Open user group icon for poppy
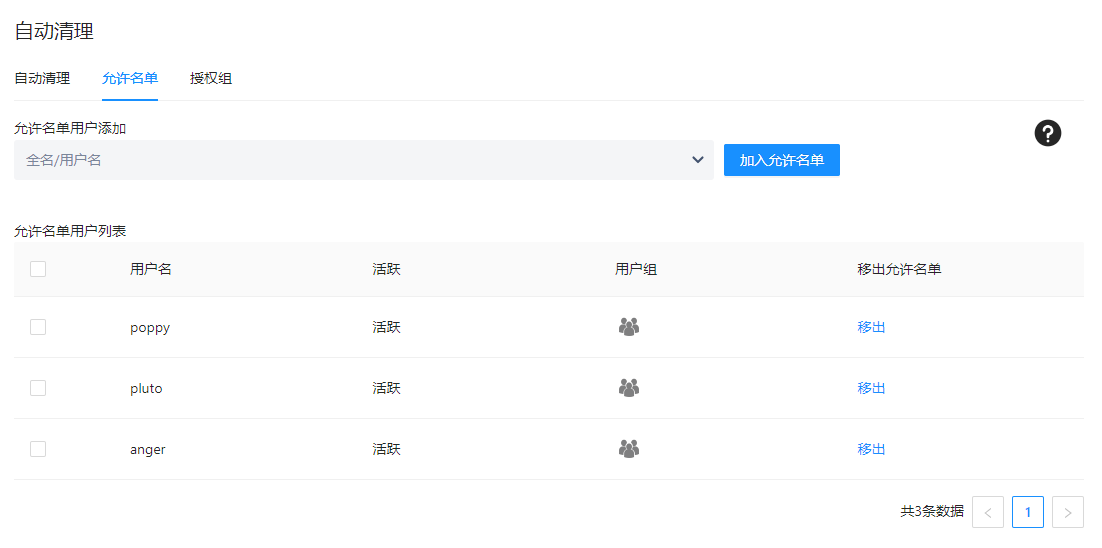The image size is (1102, 548). pos(628,327)
